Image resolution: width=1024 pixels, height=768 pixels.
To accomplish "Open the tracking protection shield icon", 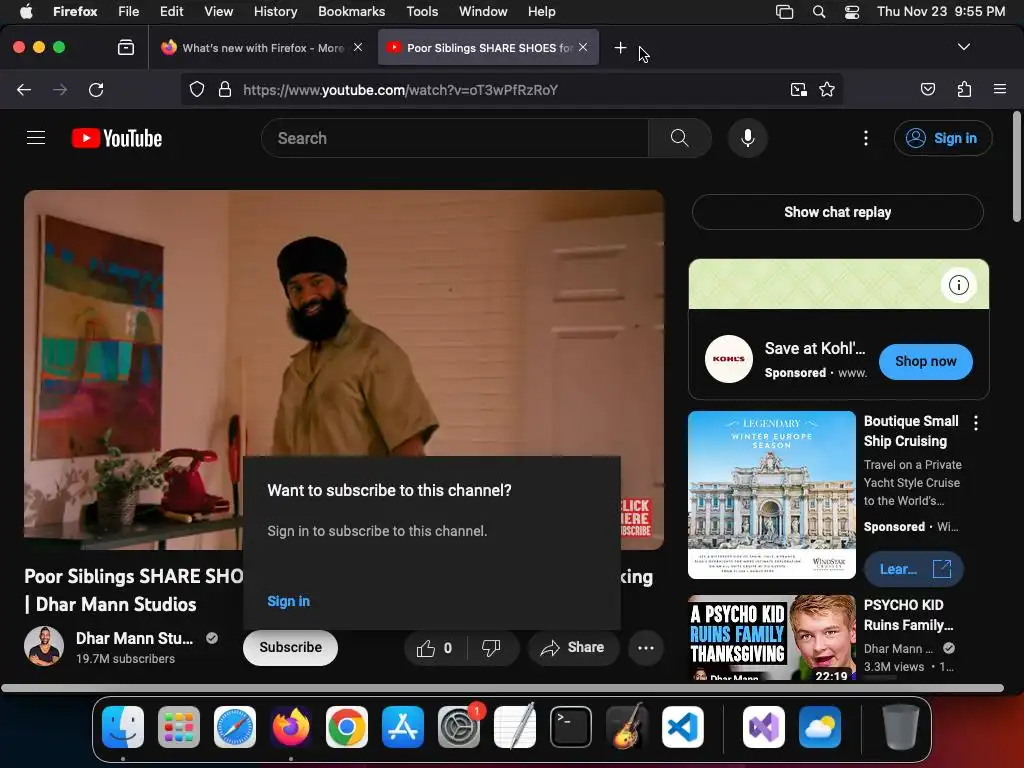I will 197,89.
